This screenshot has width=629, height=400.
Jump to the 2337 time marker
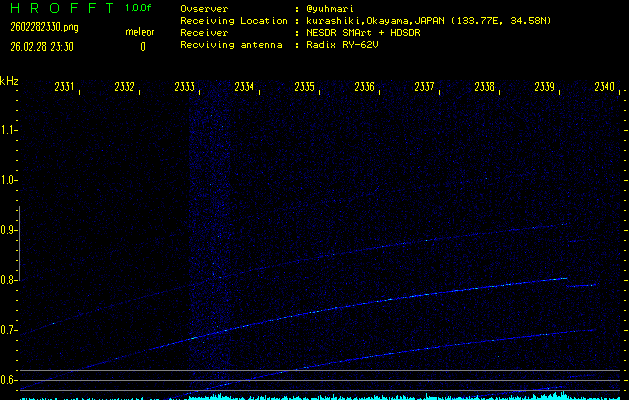tap(424, 87)
